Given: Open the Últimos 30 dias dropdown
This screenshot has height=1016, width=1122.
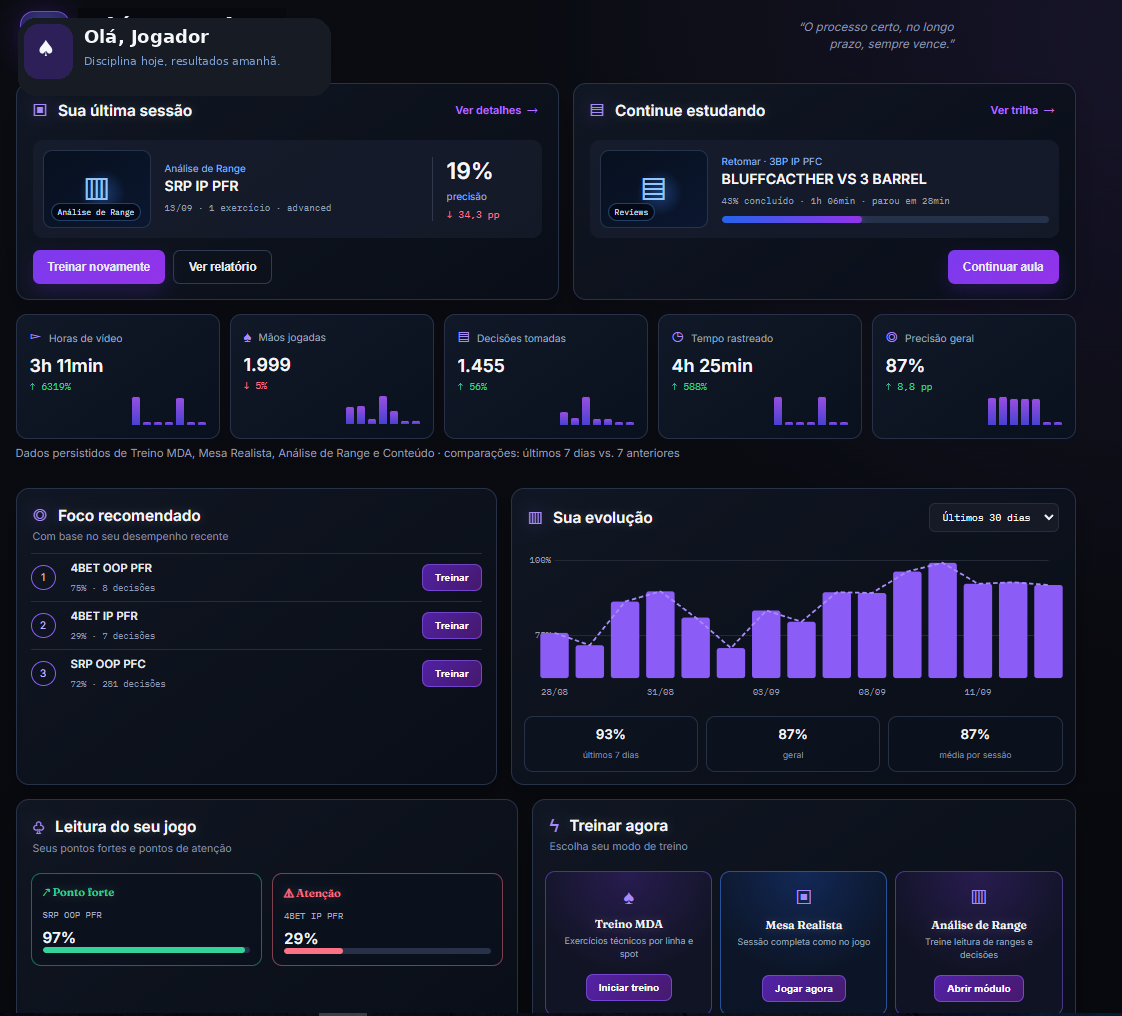Looking at the screenshot, I should click(x=994, y=517).
